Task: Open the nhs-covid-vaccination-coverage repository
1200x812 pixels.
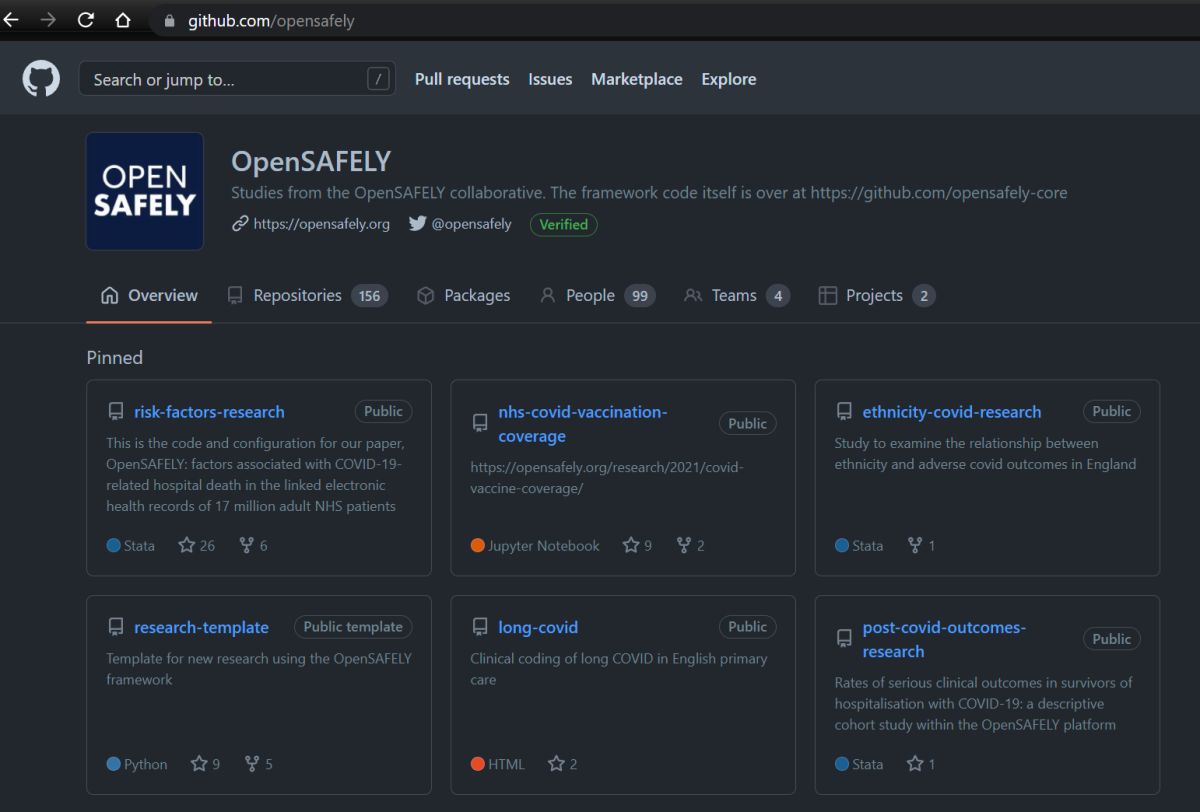Action: tap(583, 424)
